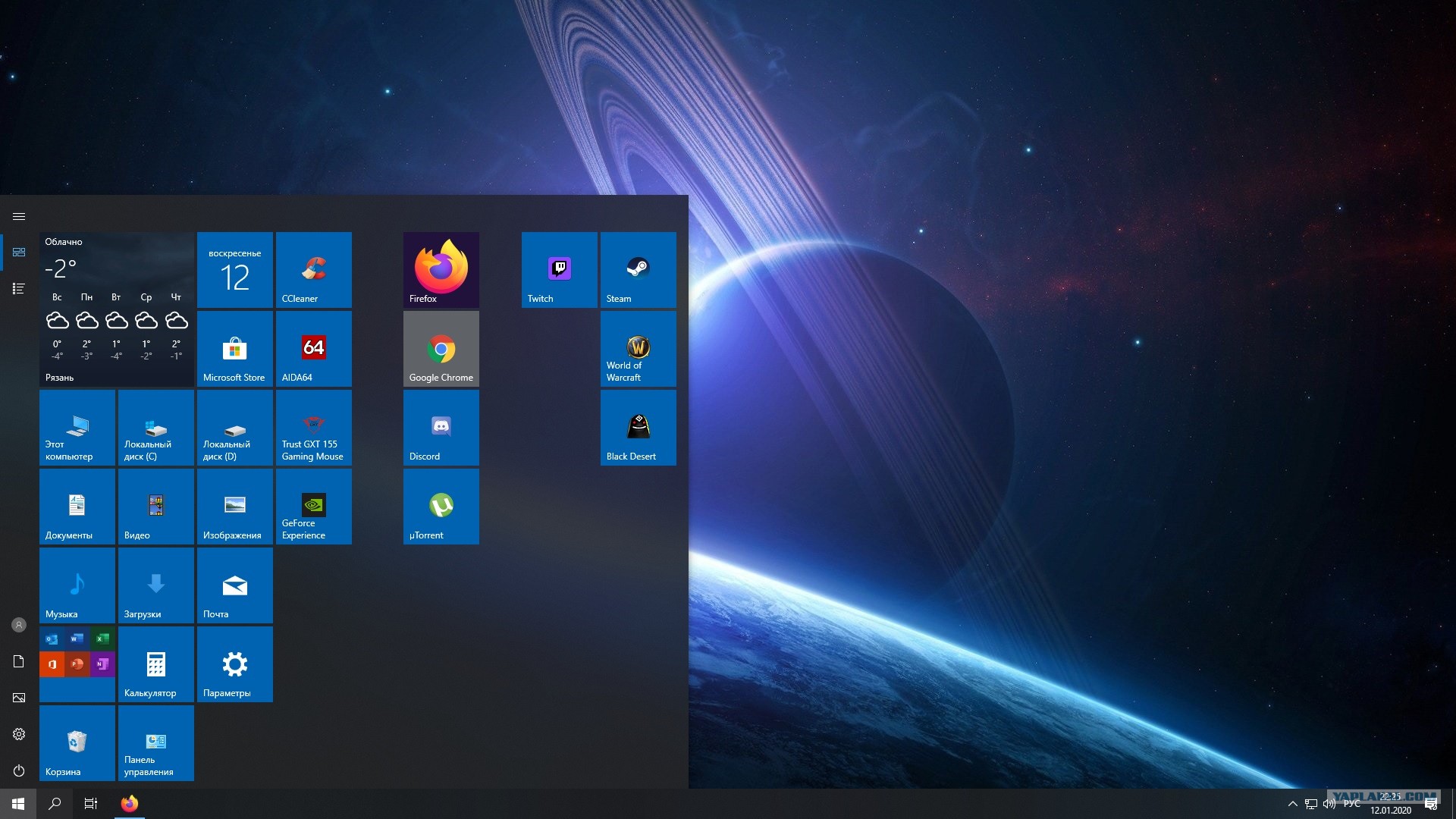The image size is (1456, 819).
Task: Launch Steam from the Start menu
Action: (x=639, y=270)
